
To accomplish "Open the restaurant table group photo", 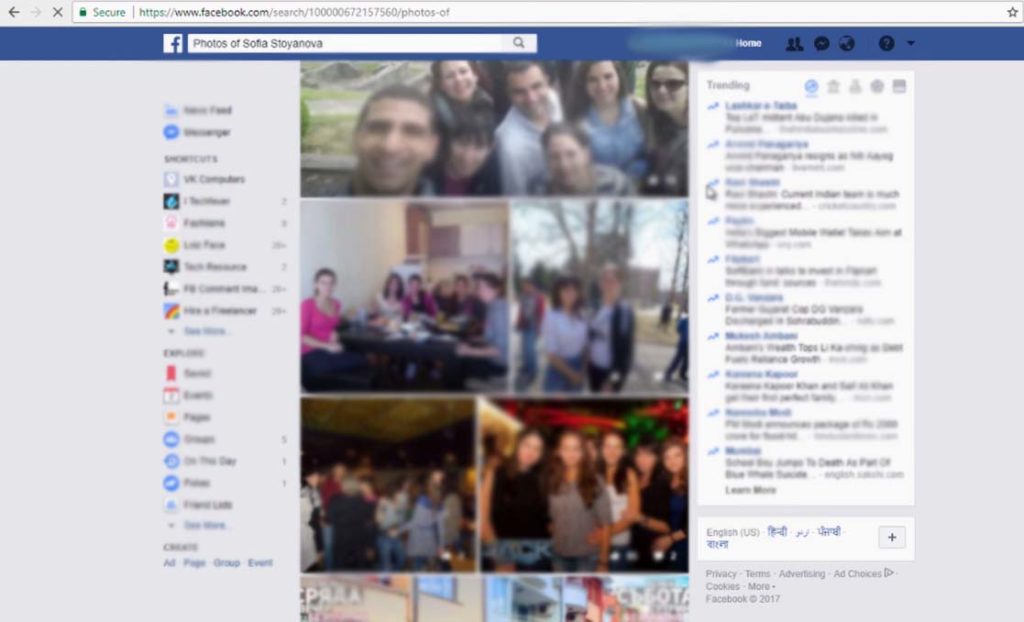I will (404, 297).
